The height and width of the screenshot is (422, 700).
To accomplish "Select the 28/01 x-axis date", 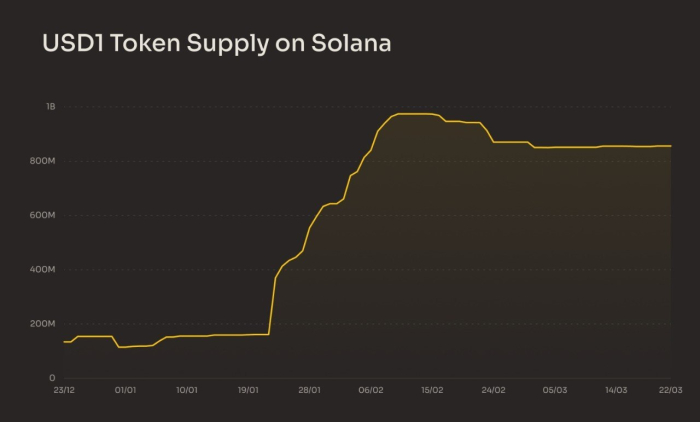I will click(309, 390).
